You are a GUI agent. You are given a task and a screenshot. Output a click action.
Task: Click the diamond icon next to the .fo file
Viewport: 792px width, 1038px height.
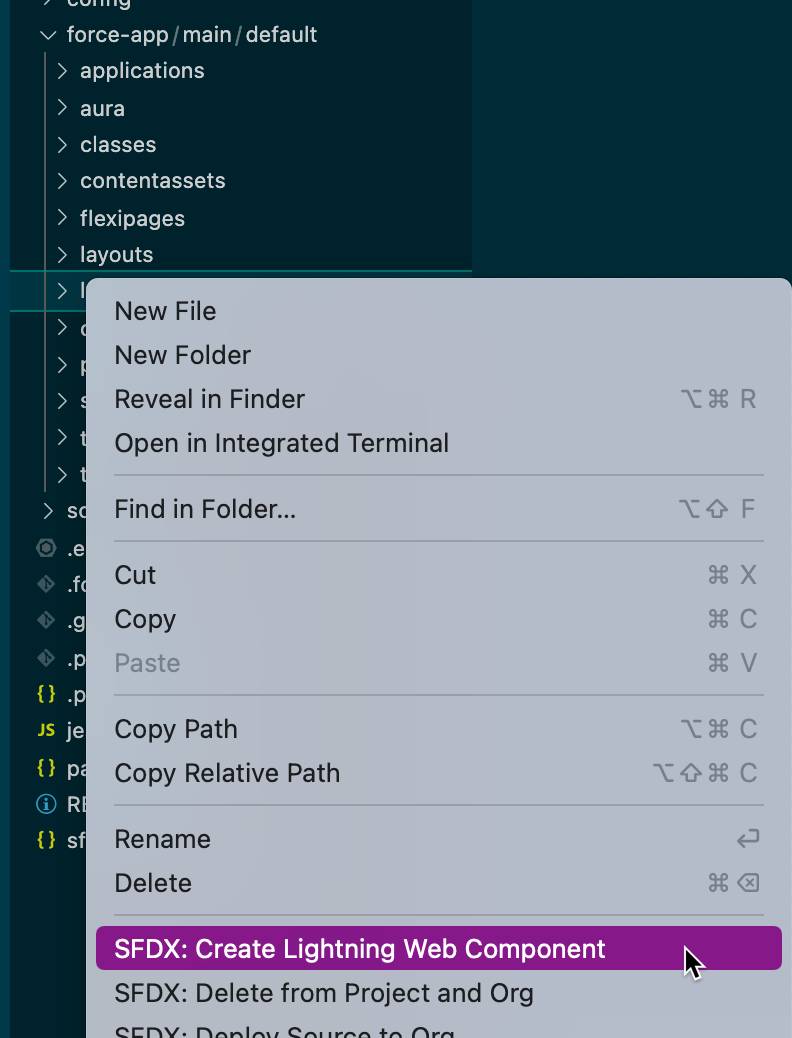(46, 584)
